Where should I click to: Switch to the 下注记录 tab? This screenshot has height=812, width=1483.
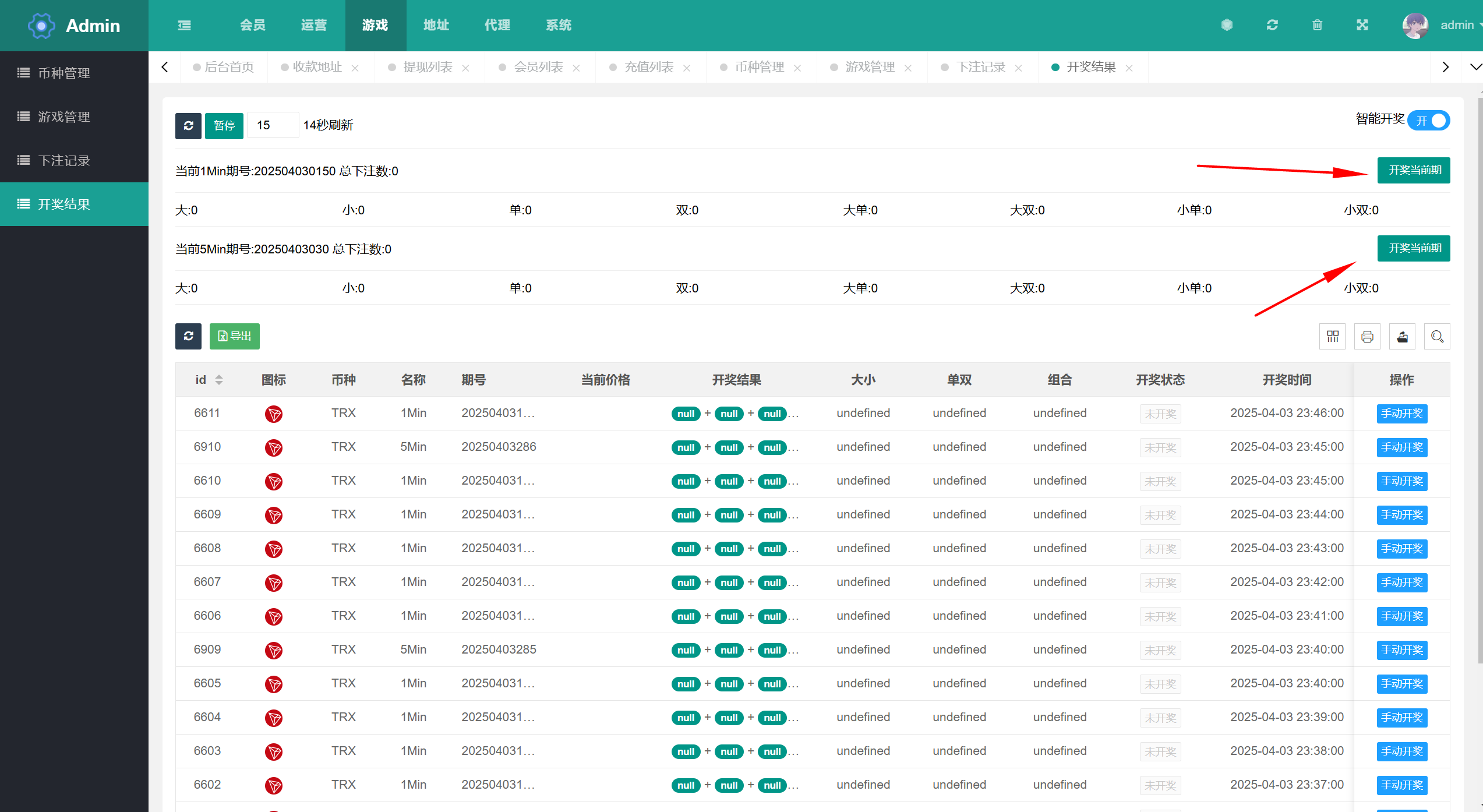[981, 67]
